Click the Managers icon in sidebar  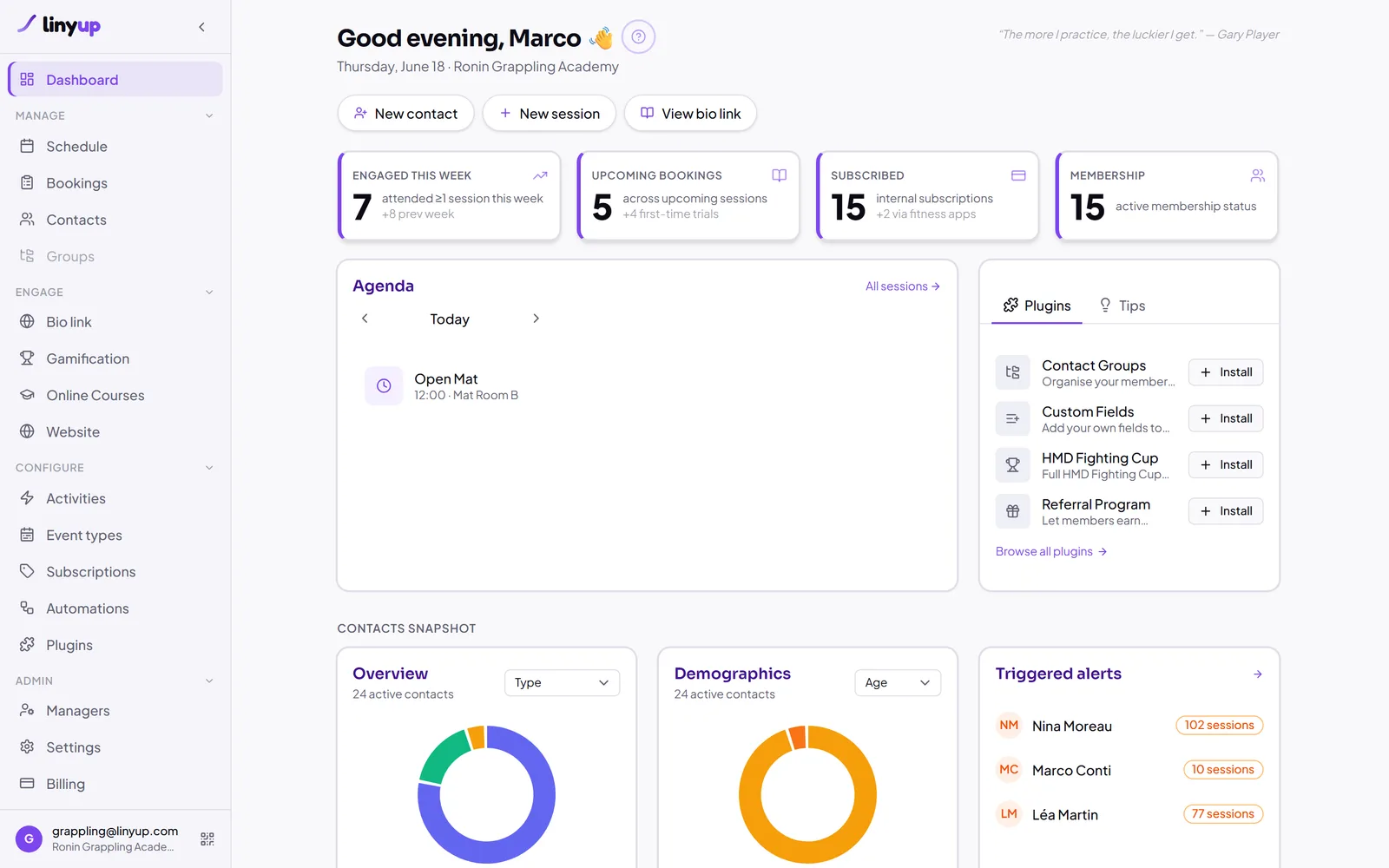(x=27, y=709)
